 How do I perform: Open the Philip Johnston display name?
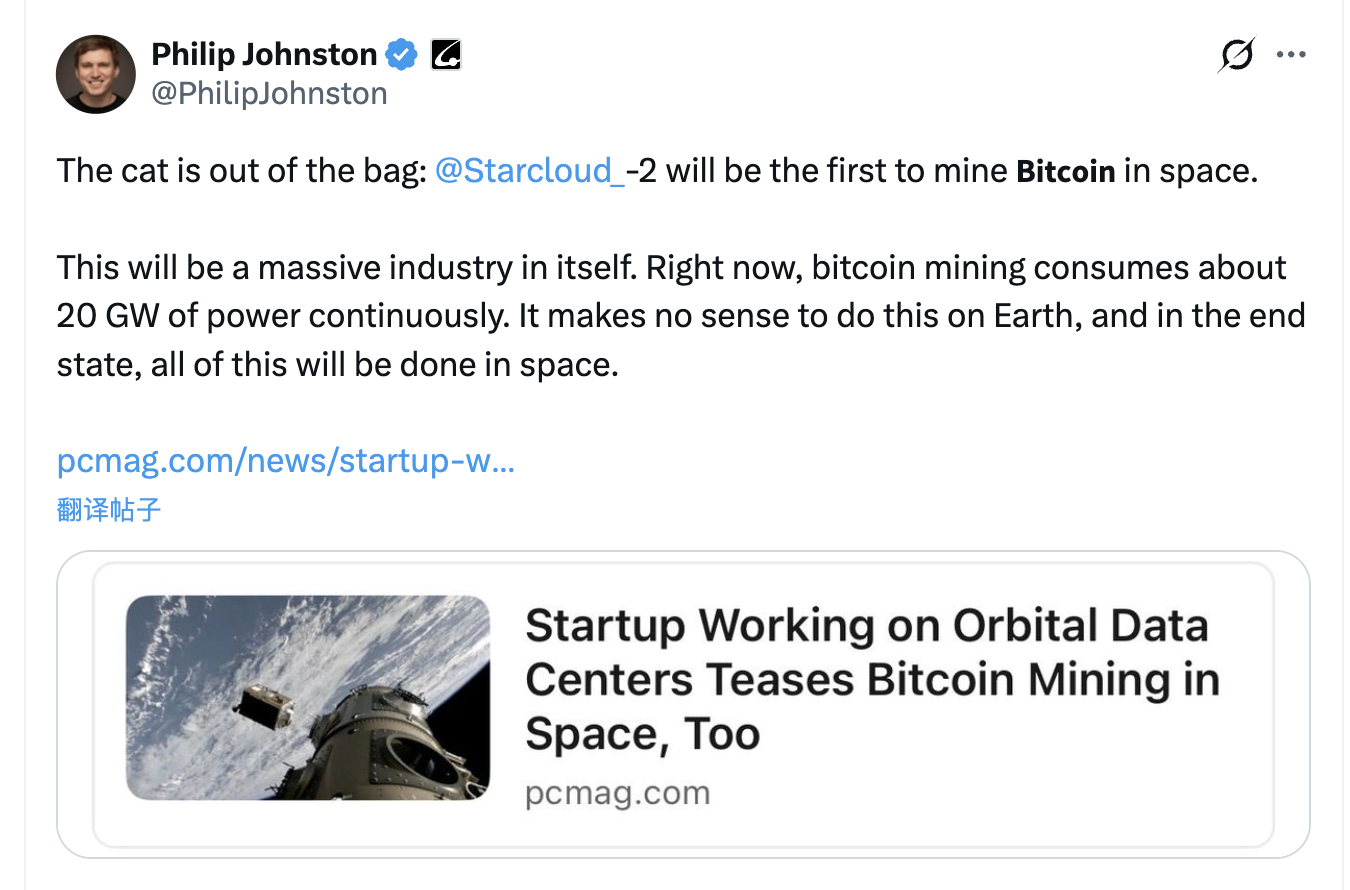(x=264, y=55)
